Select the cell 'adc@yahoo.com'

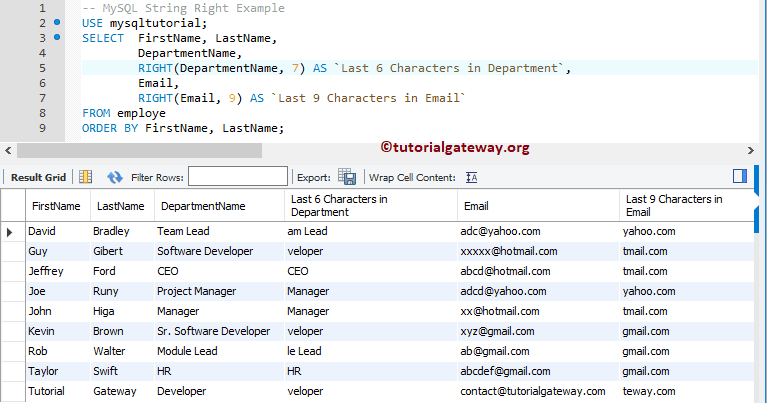(538, 231)
